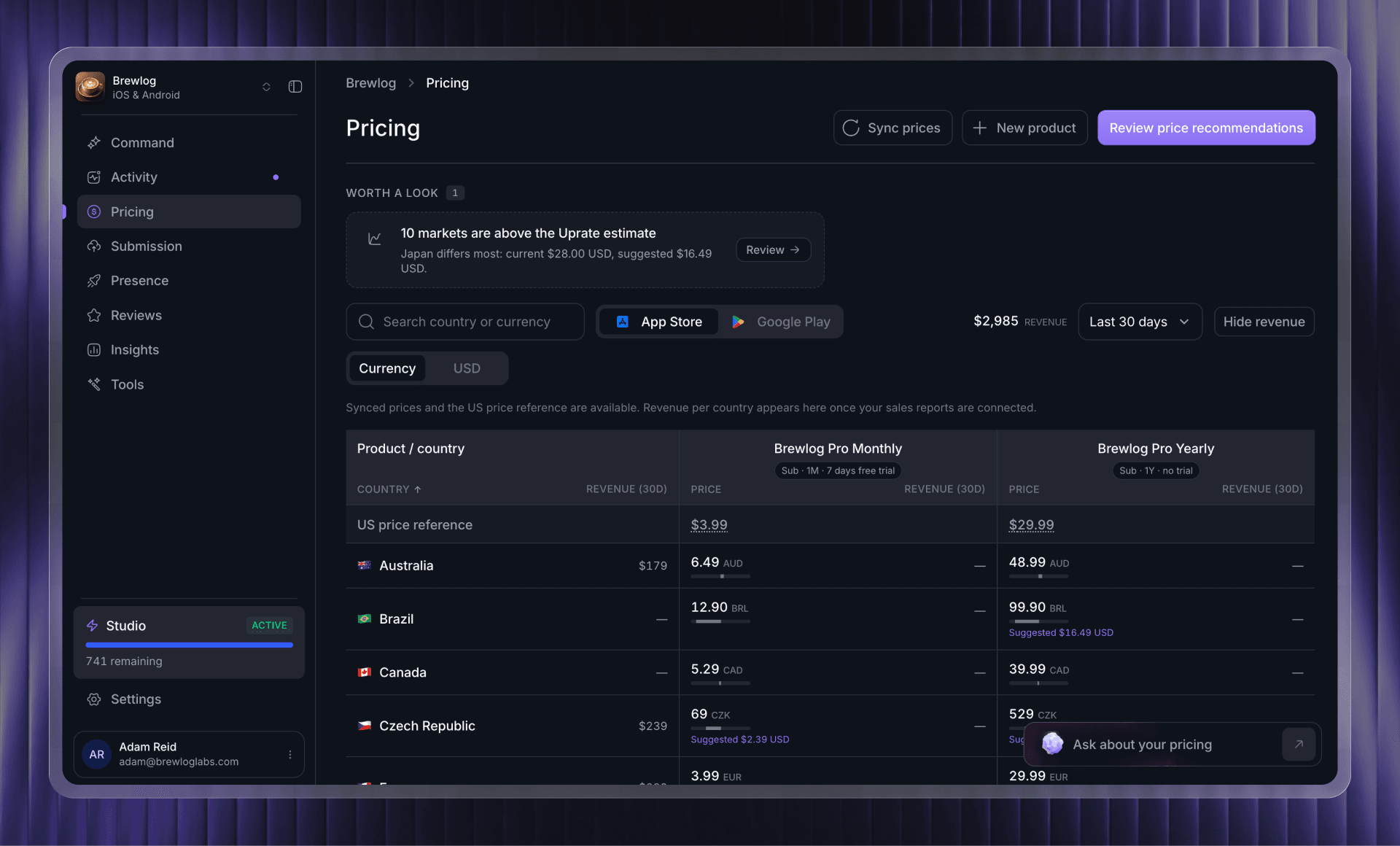Click the Brewlog app avatar icon
Screen dimensions: 1400x846
pyautogui.click(x=90, y=87)
